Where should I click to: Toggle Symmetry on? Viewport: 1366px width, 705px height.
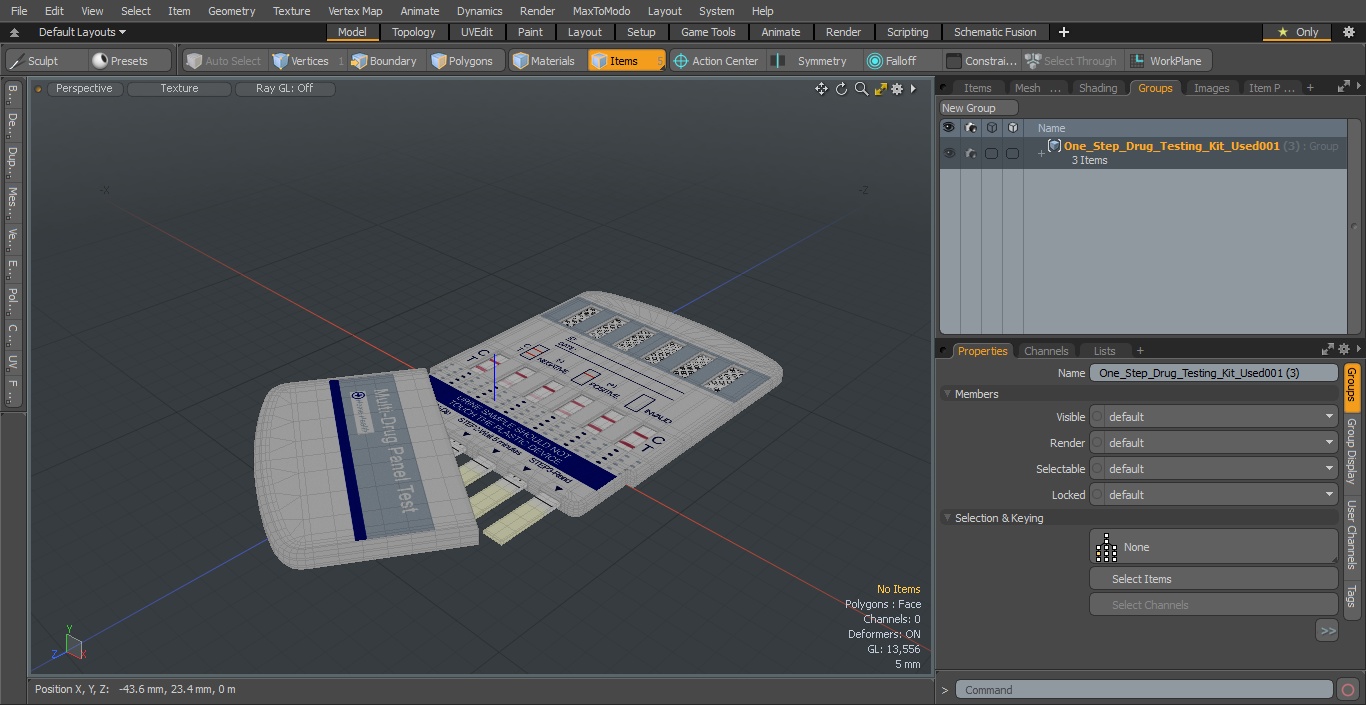click(812, 61)
